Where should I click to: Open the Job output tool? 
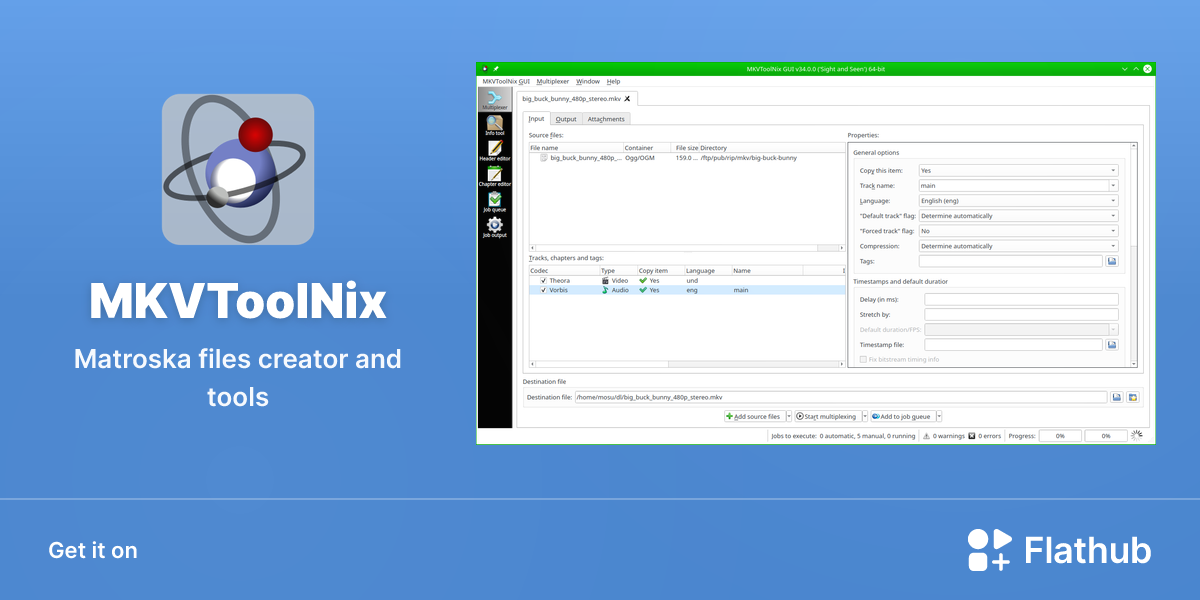click(x=494, y=228)
